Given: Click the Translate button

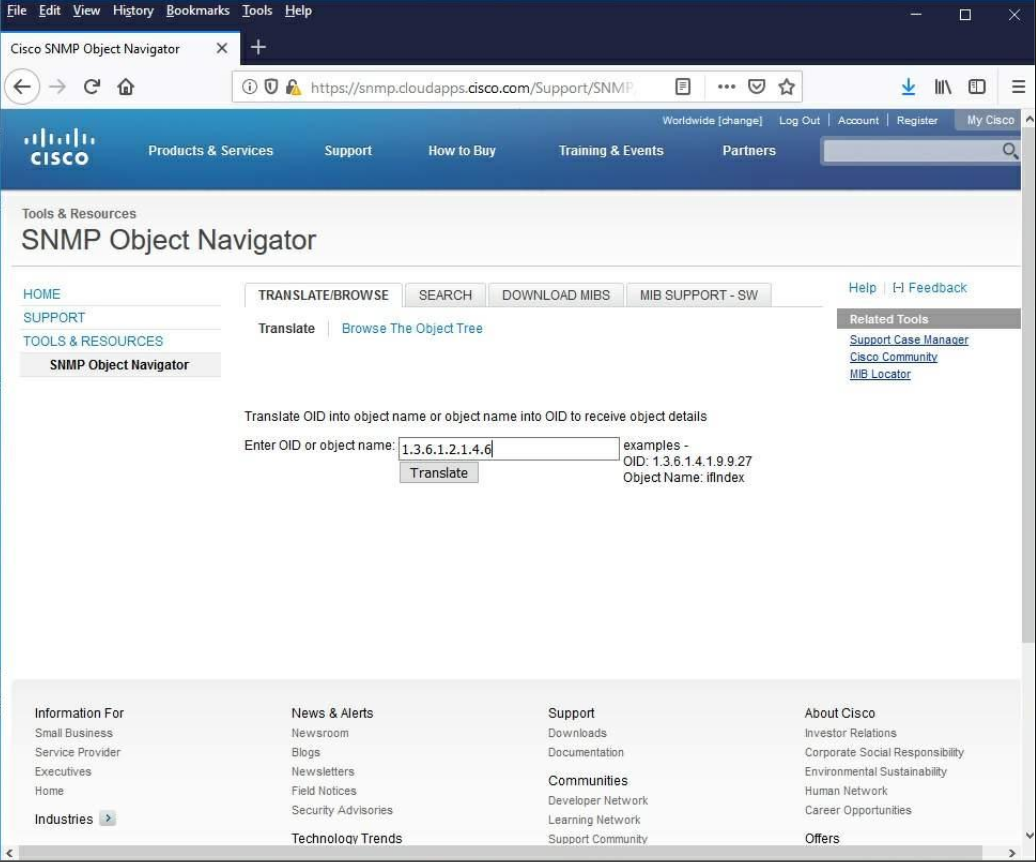Looking at the screenshot, I should 439,473.
